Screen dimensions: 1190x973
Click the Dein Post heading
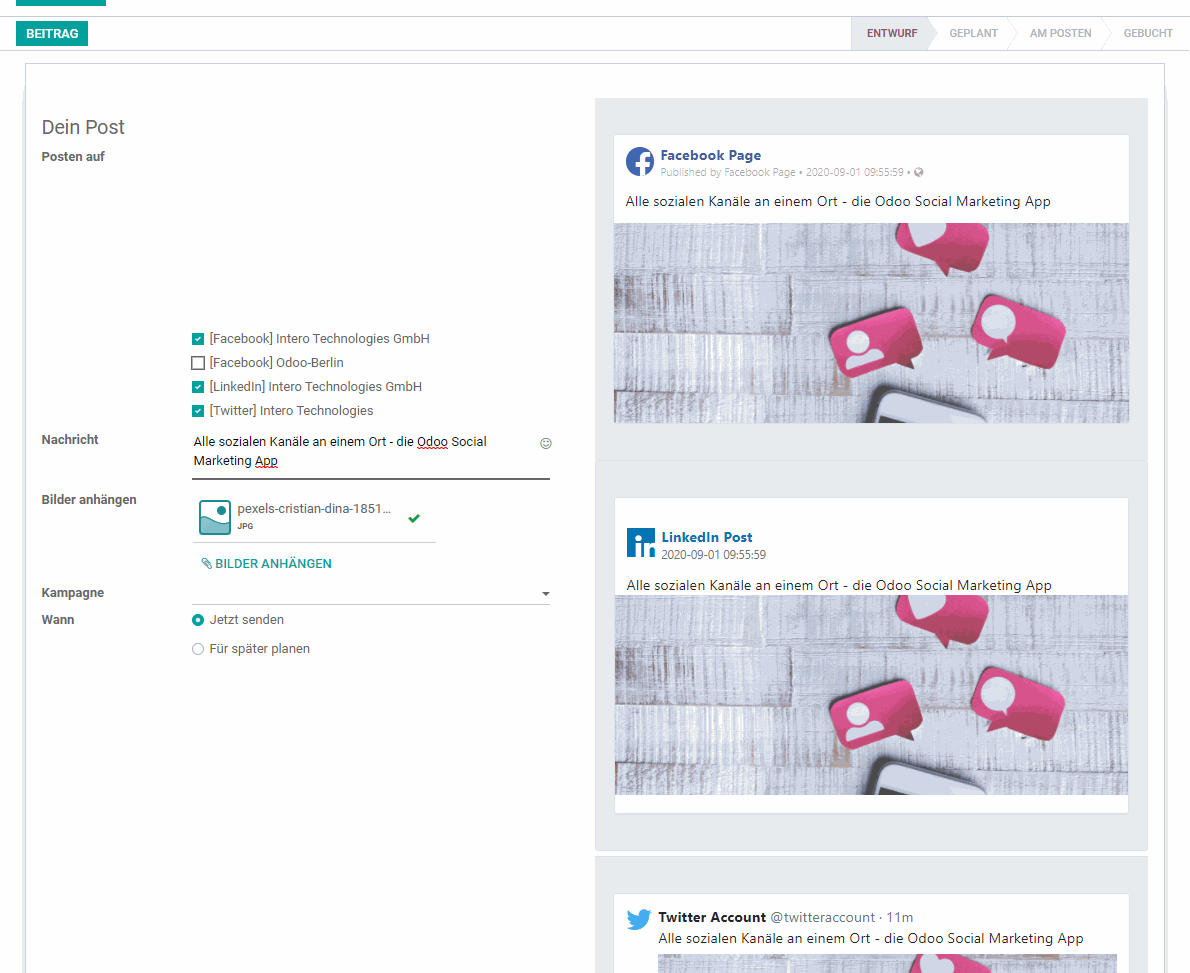coord(83,128)
